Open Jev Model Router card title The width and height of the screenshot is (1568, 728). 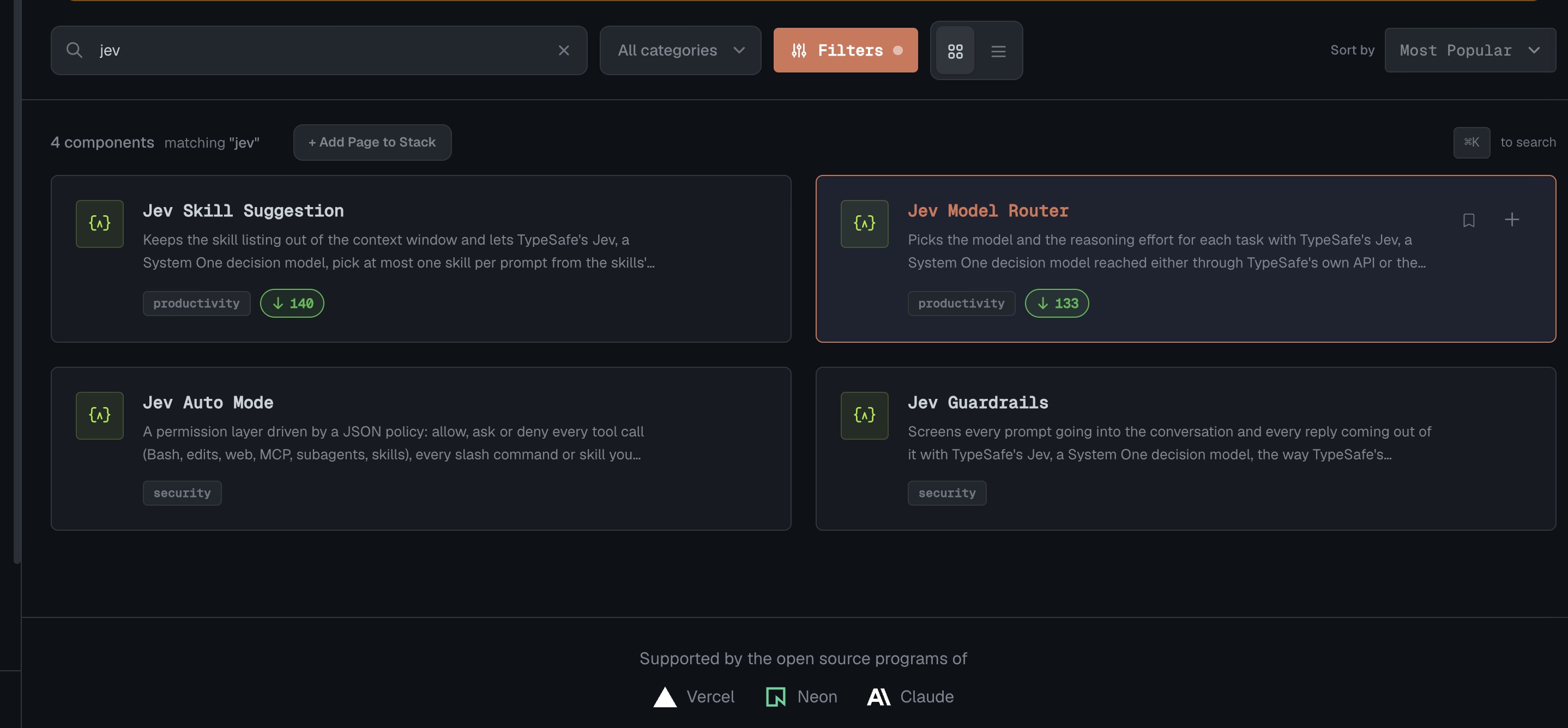pyautogui.click(x=988, y=211)
